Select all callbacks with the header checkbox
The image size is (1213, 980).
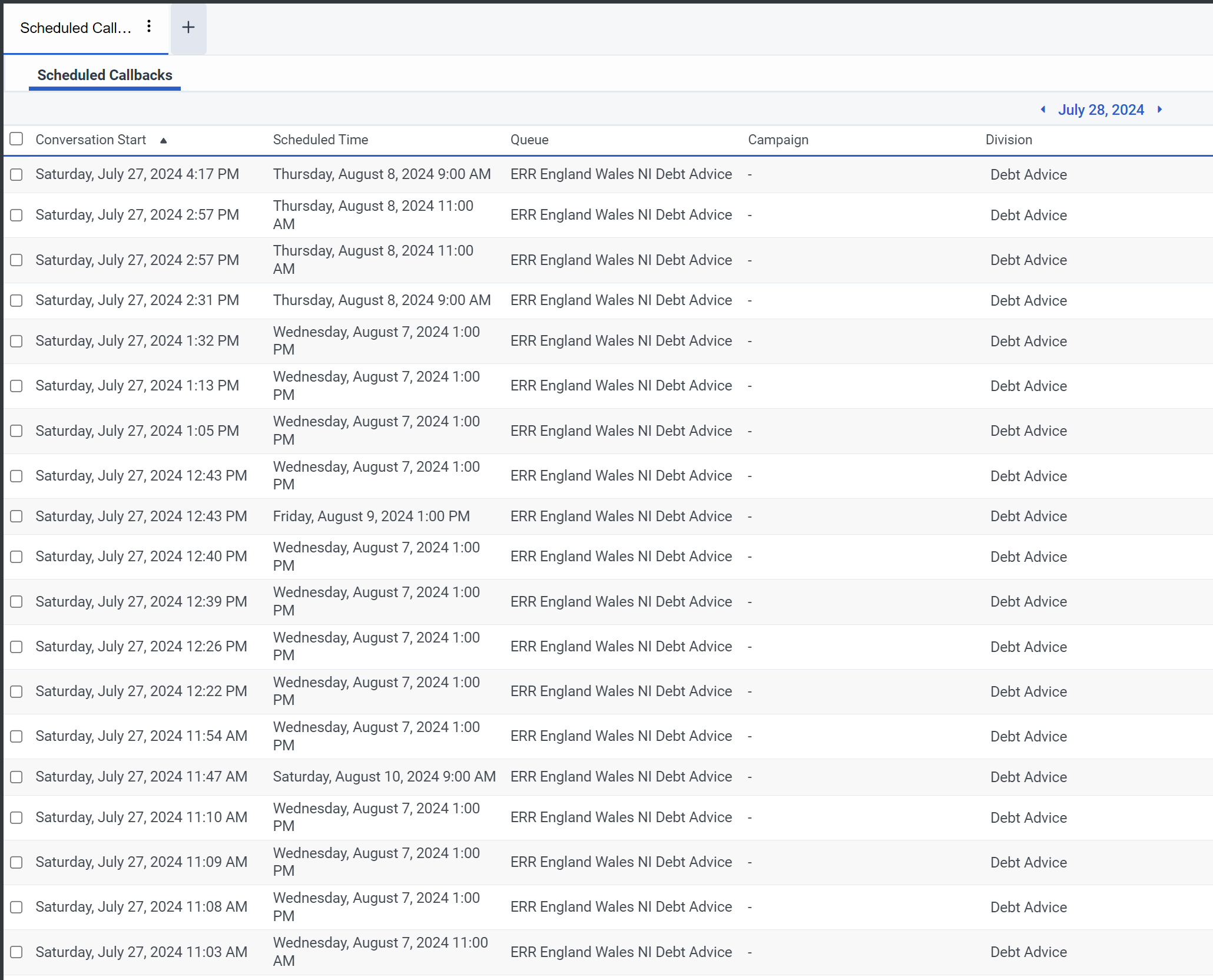coord(16,139)
